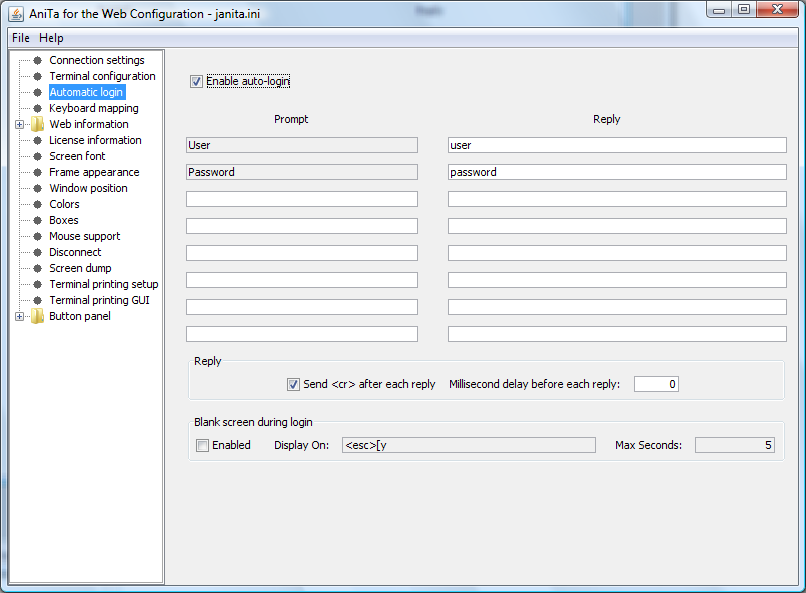
Task: Open Keyboard mapping settings
Action: (x=94, y=108)
